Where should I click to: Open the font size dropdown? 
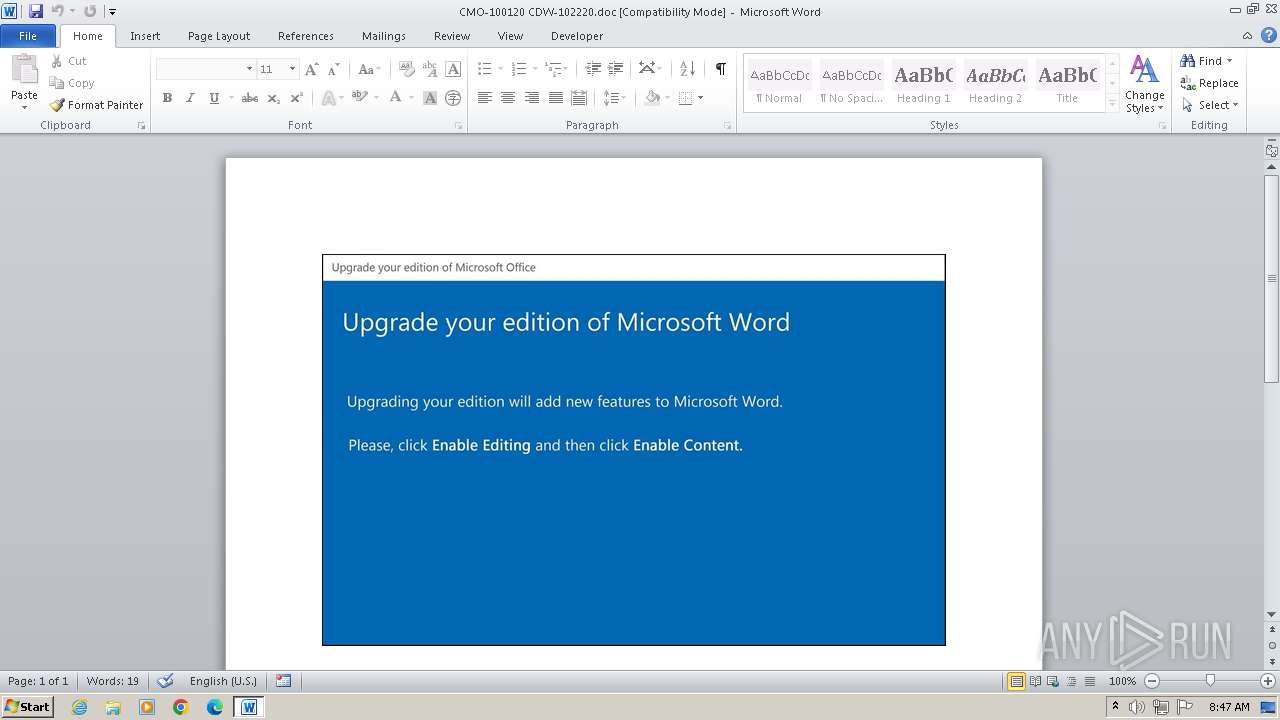pyautogui.click(x=292, y=69)
